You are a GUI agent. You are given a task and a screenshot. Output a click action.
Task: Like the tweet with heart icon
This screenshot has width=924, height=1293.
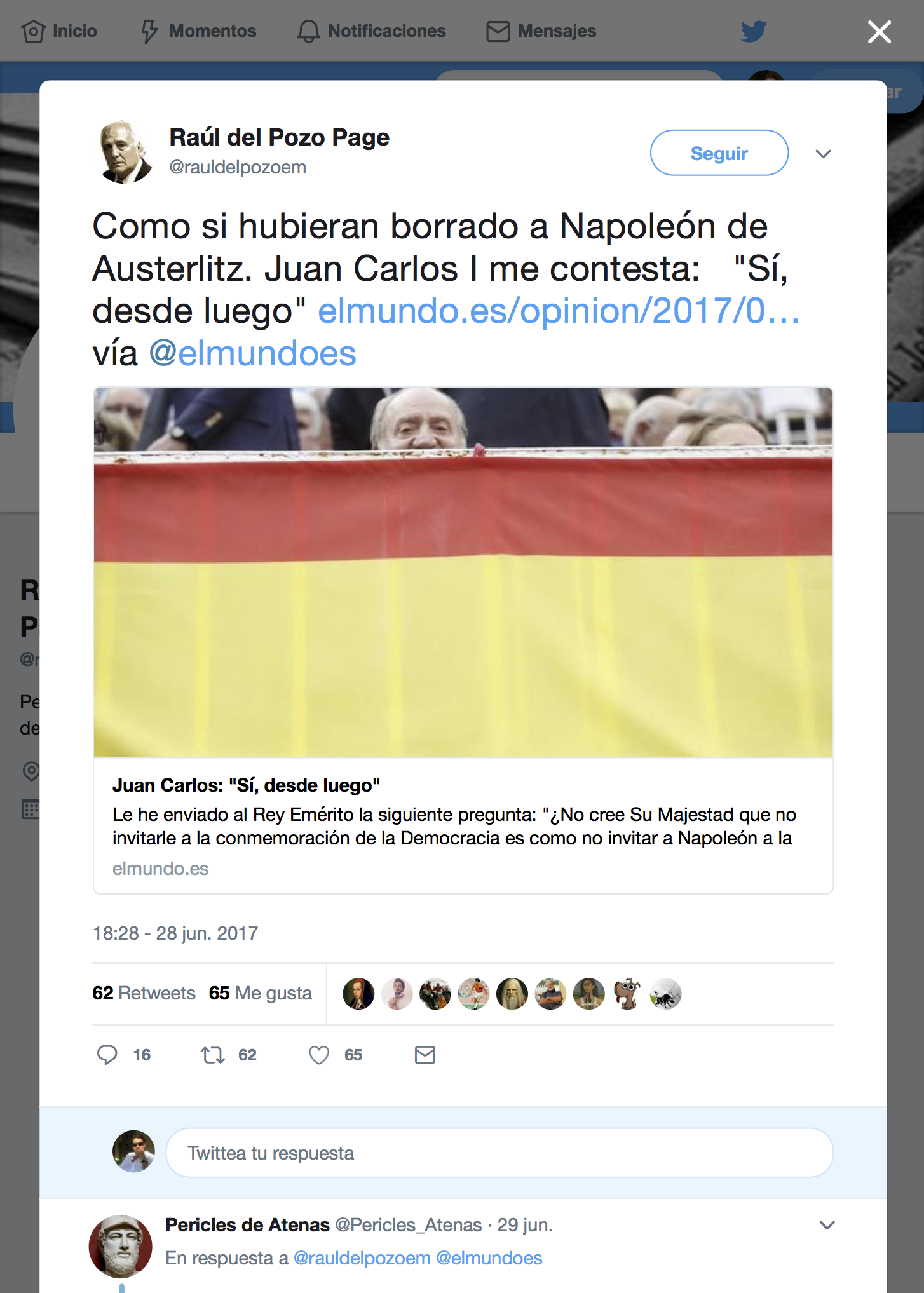319,1055
